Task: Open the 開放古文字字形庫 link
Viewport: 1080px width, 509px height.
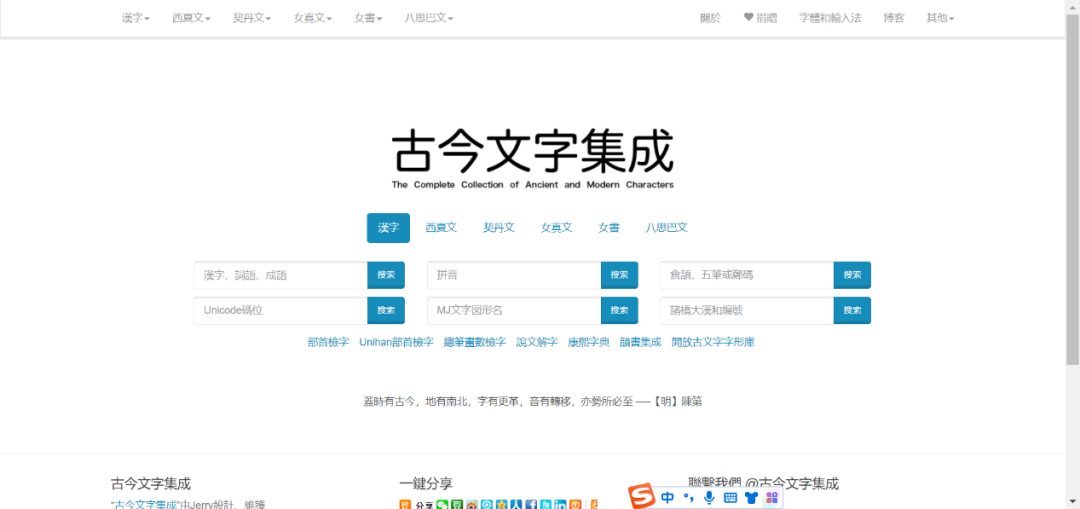Action: (713, 342)
